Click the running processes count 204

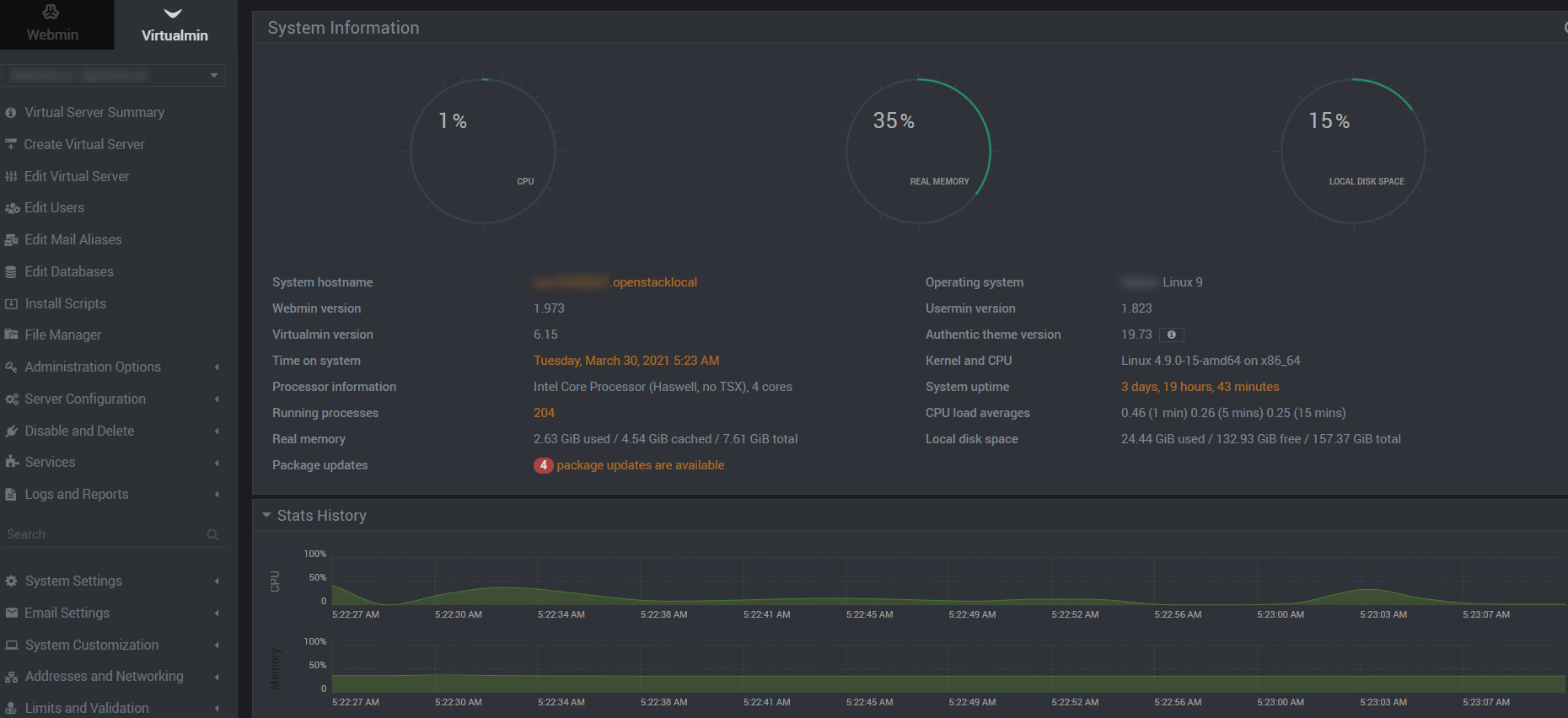(544, 413)
